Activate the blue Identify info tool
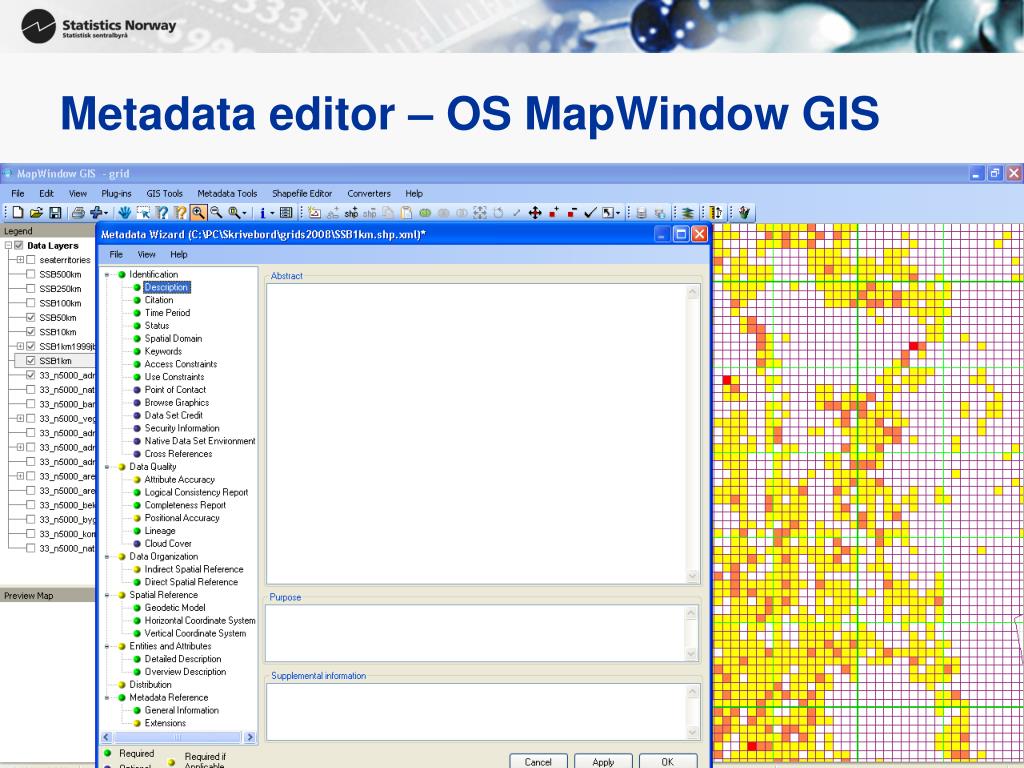This screenshot has height=768, width=1024. (263, 212)
